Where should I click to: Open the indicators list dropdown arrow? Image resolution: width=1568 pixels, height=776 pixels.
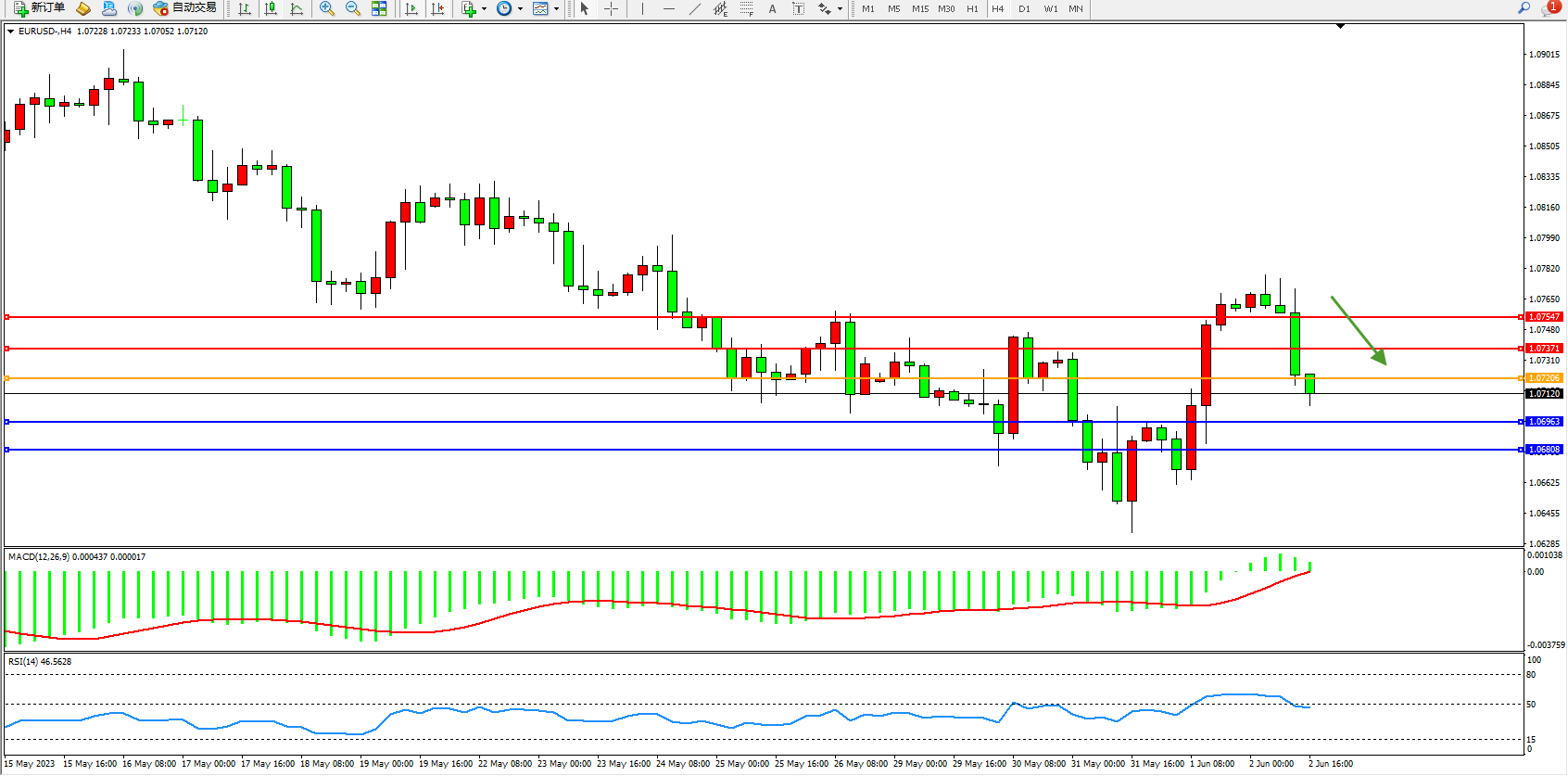[484, 9]
